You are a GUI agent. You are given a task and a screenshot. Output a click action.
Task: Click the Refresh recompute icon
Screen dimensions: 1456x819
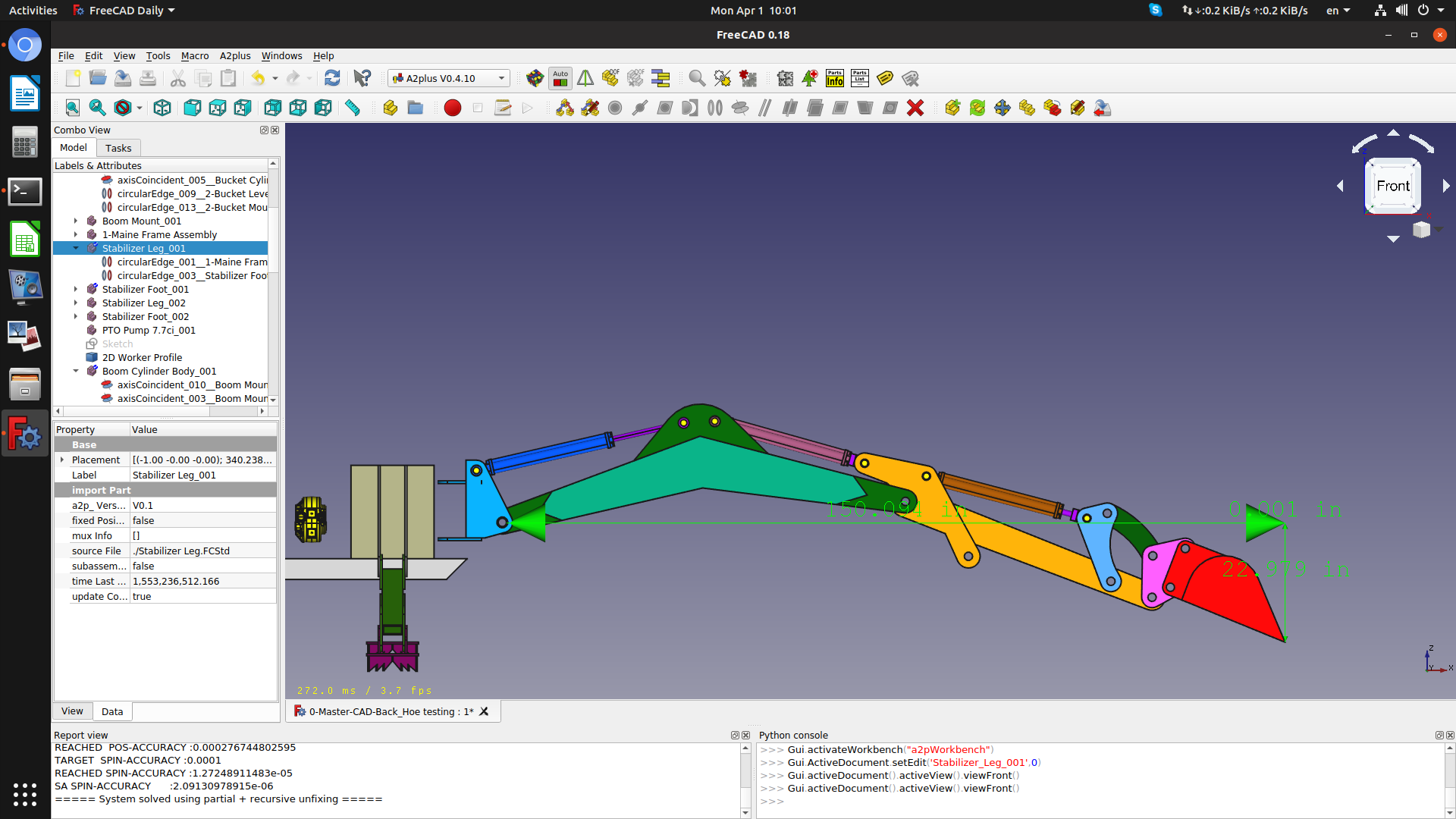(x=332, y=78)
